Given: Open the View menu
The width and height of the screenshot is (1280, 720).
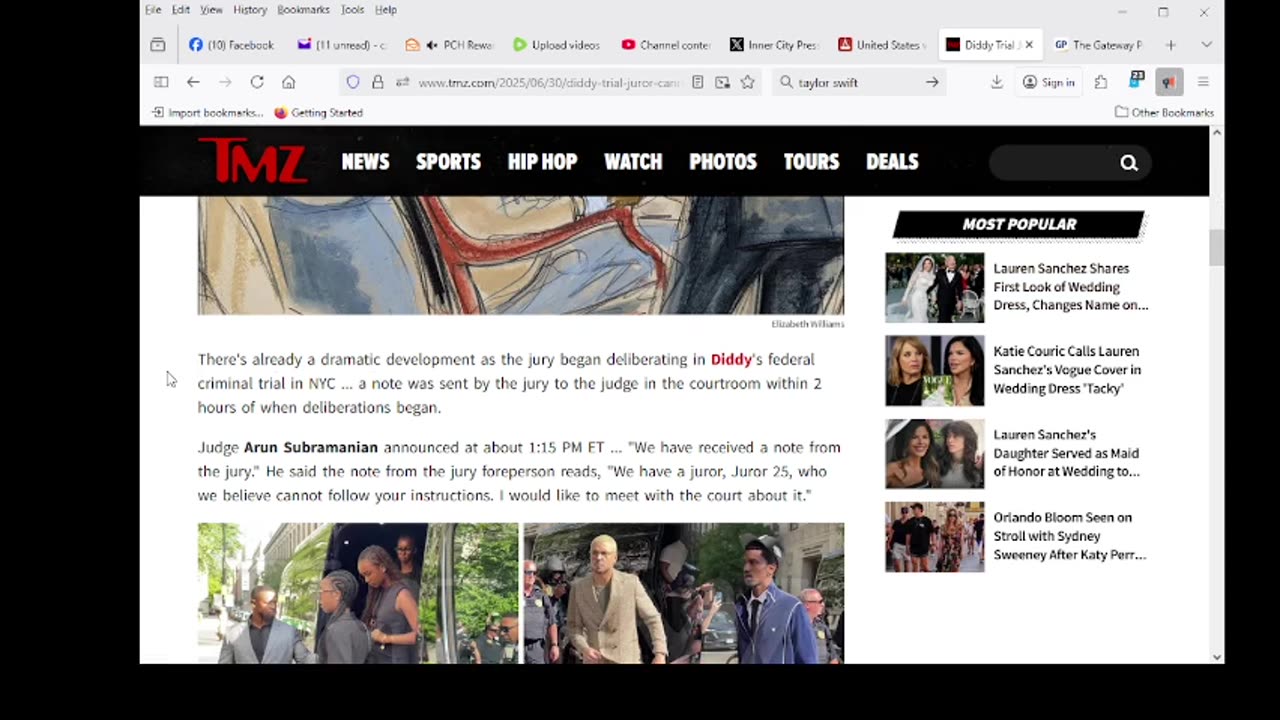Looking at the screenshot, I should [211, 10].
